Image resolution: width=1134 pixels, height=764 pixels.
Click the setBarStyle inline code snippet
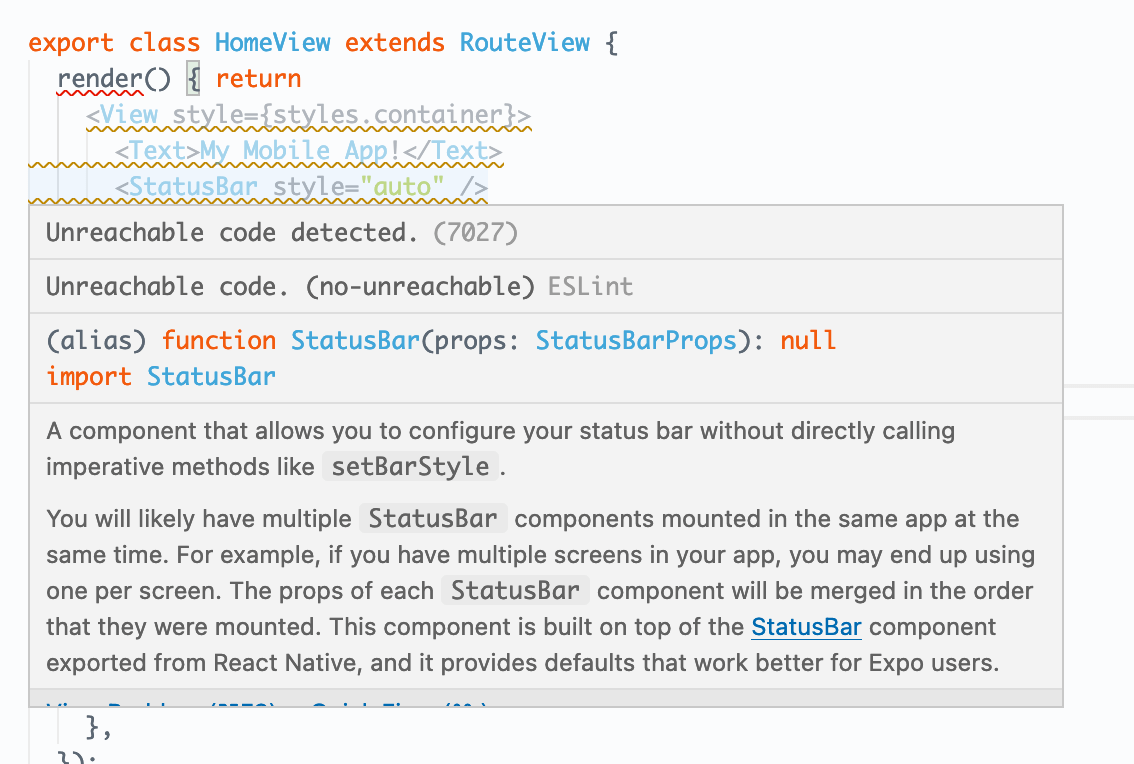click(411, 467)
